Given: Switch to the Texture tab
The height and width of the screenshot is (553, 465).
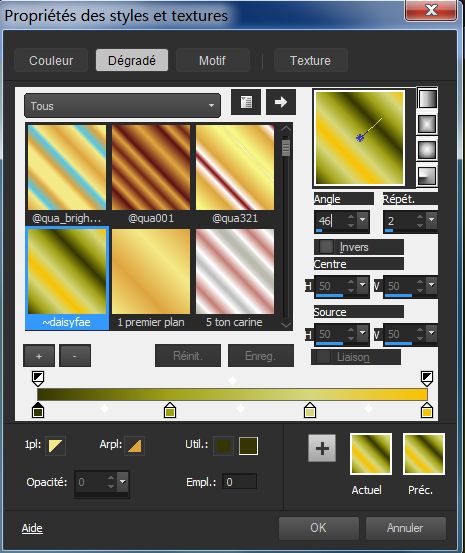Looking at the screenshot, I should 310,60.
